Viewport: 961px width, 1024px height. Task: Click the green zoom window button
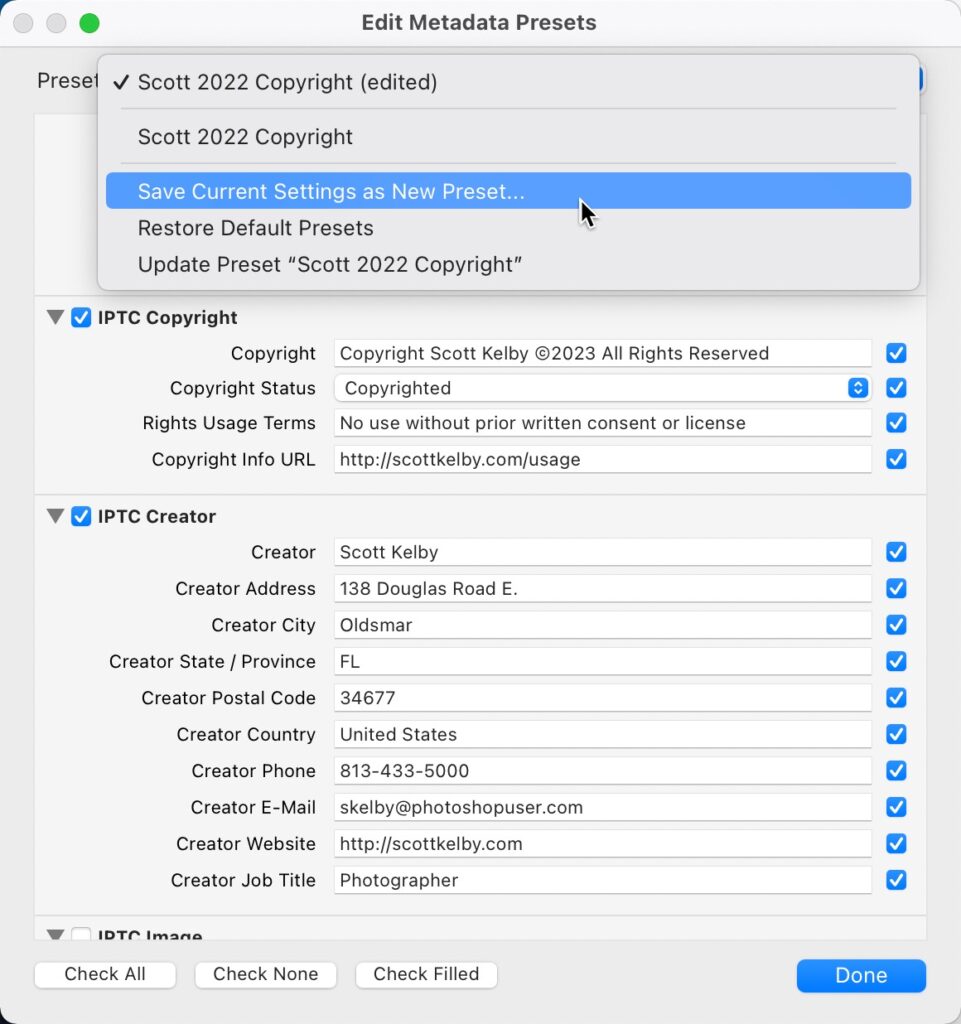pyautogui.click(x=89, y=23)
